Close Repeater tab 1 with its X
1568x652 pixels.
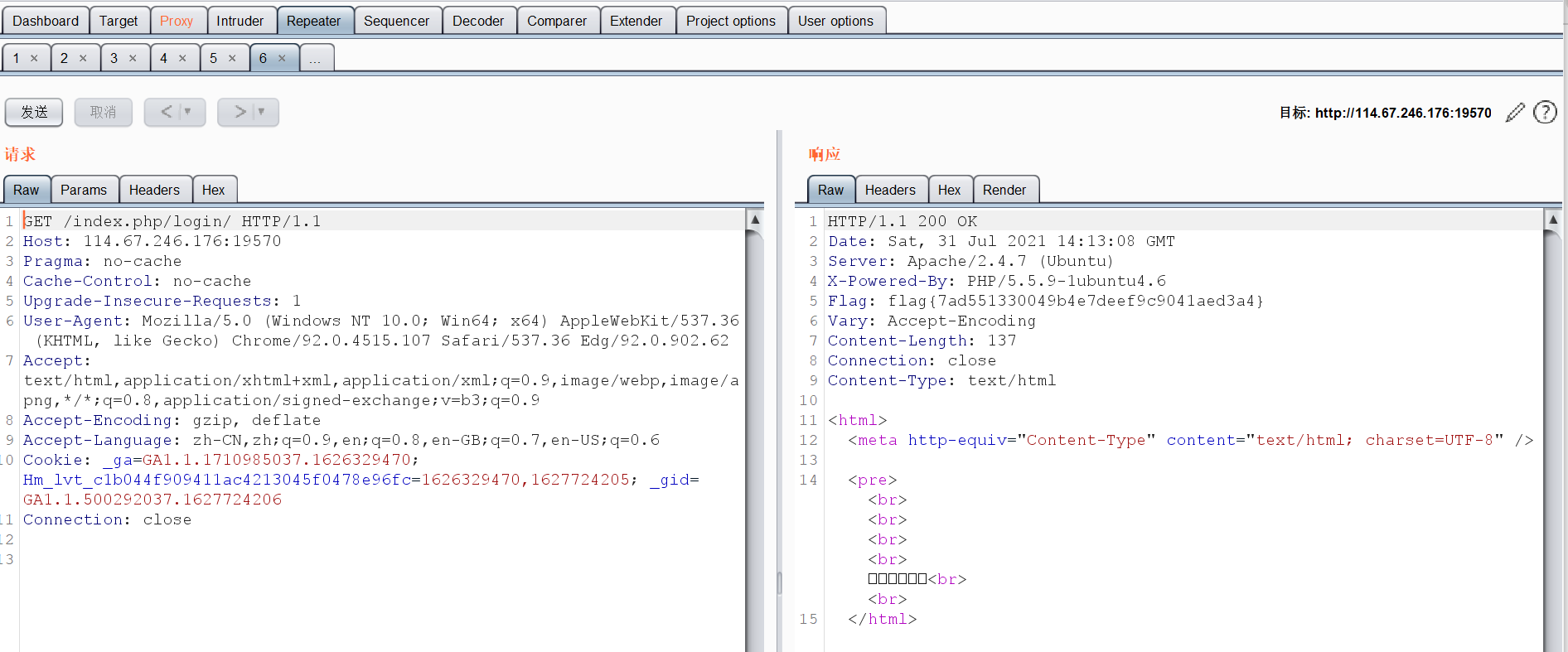[34, 58]
